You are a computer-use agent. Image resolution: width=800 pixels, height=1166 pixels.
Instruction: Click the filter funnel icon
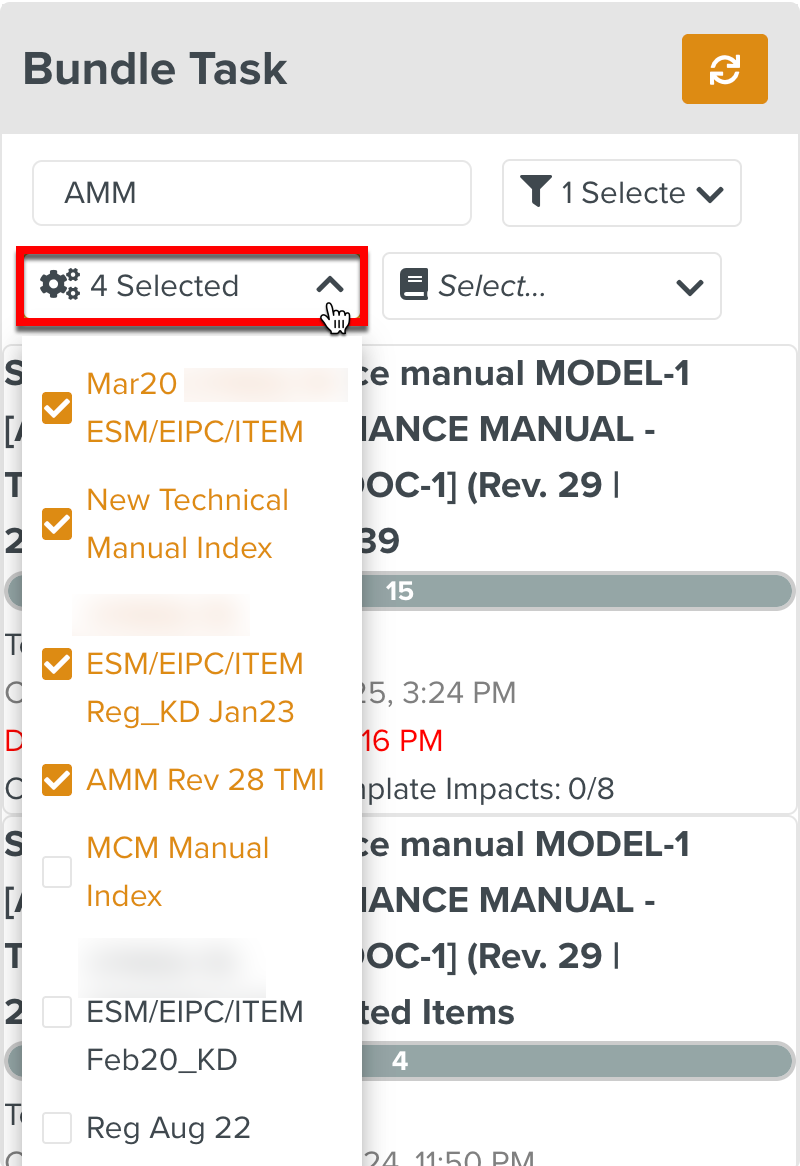(x=536, y=192)
